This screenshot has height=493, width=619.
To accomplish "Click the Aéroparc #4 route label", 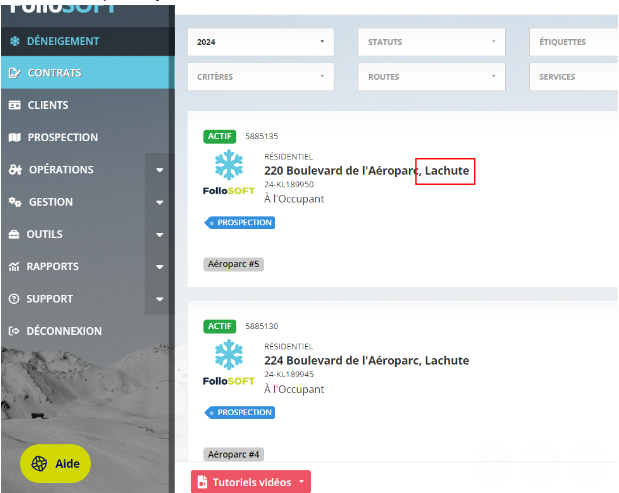I will pos(233,454).
